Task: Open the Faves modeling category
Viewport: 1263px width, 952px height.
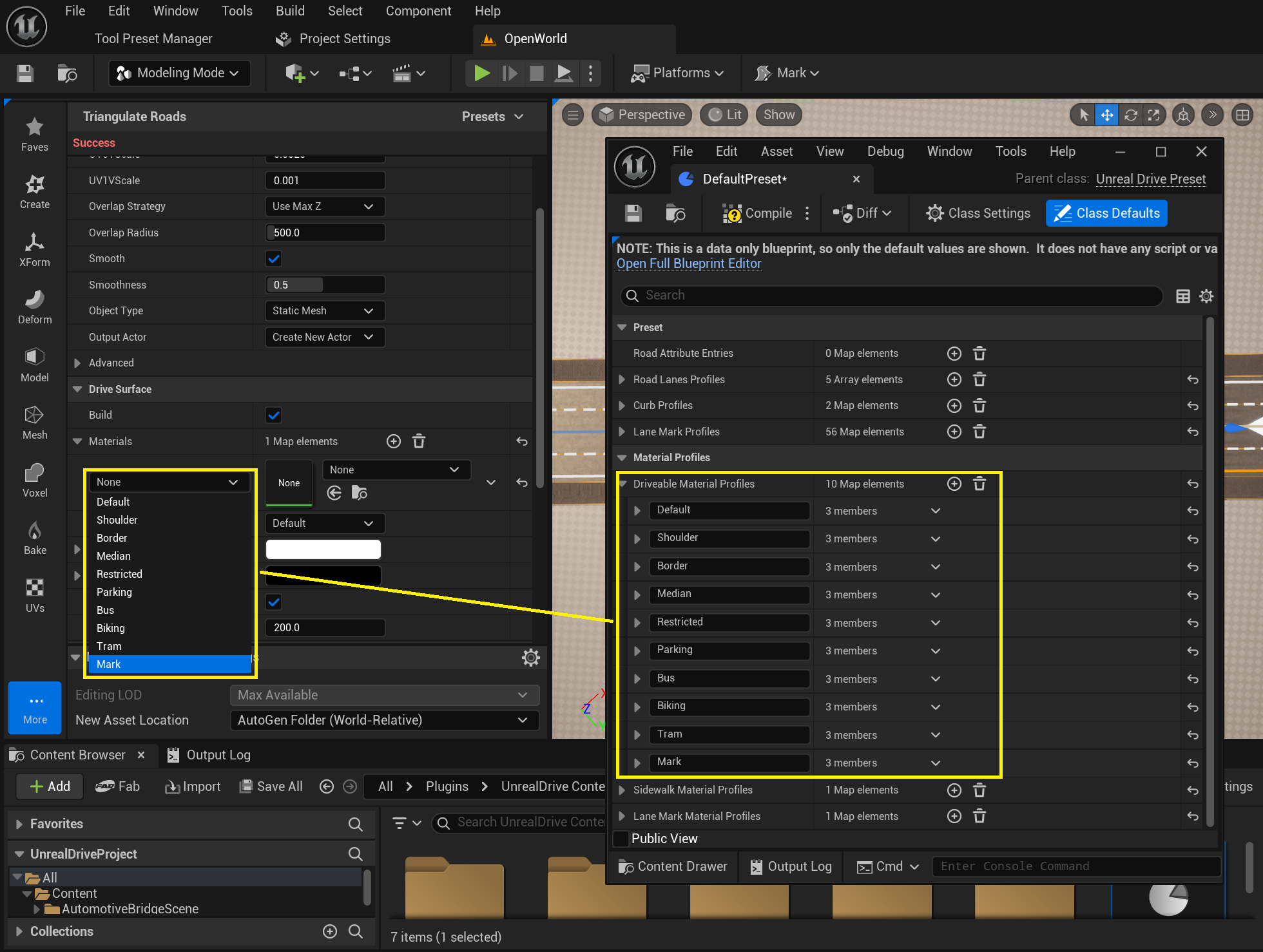Action: coord(35,135)
